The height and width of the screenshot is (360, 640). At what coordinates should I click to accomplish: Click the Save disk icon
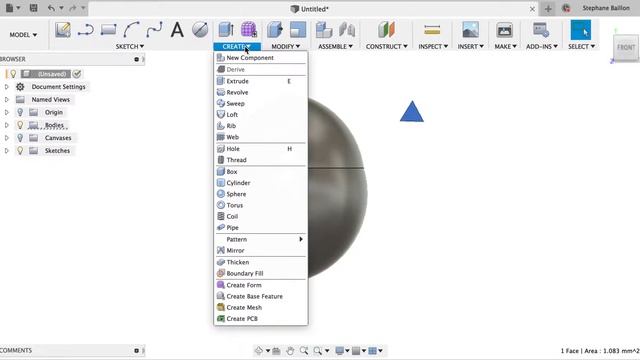pos(33,8)
